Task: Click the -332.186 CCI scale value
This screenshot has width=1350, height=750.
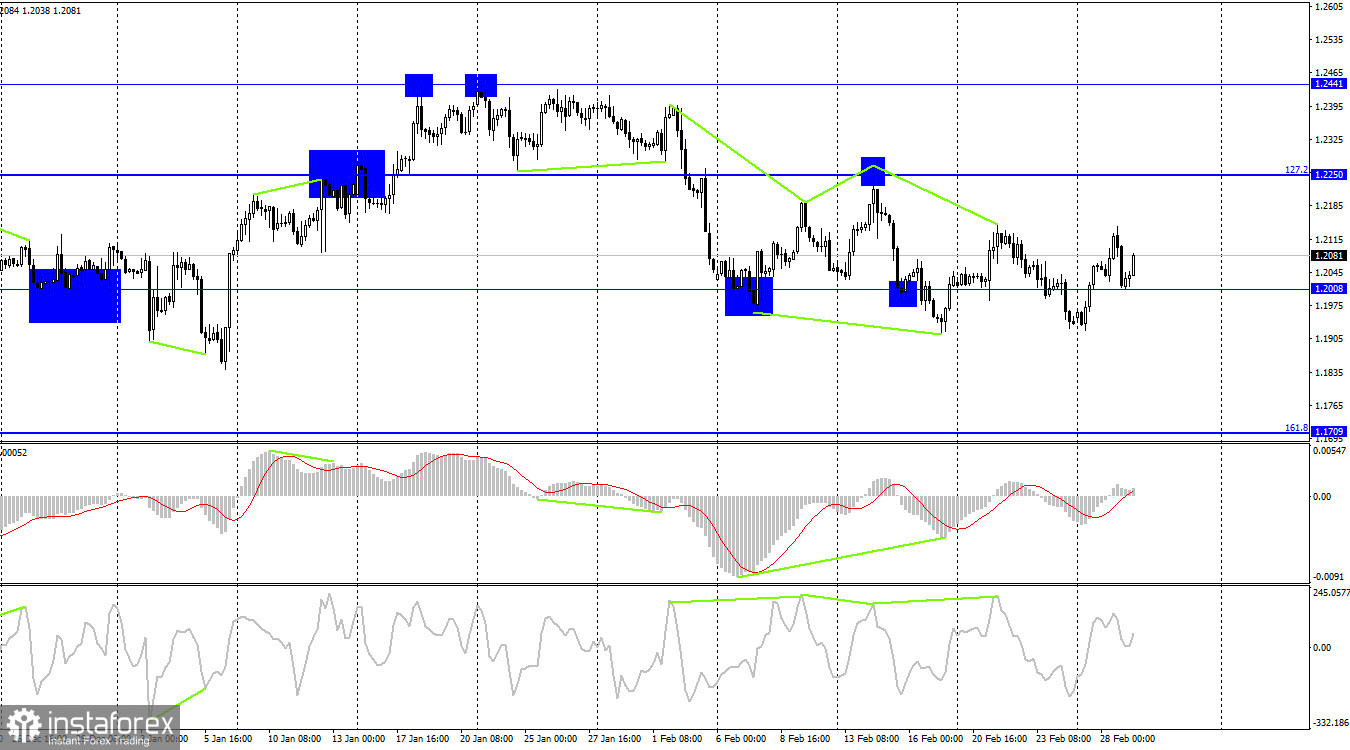Action: [1331, 721]
